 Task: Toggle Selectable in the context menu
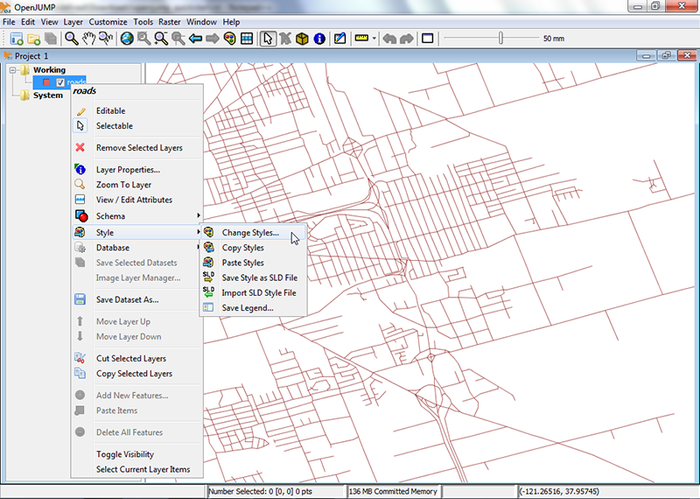[137, 126]
